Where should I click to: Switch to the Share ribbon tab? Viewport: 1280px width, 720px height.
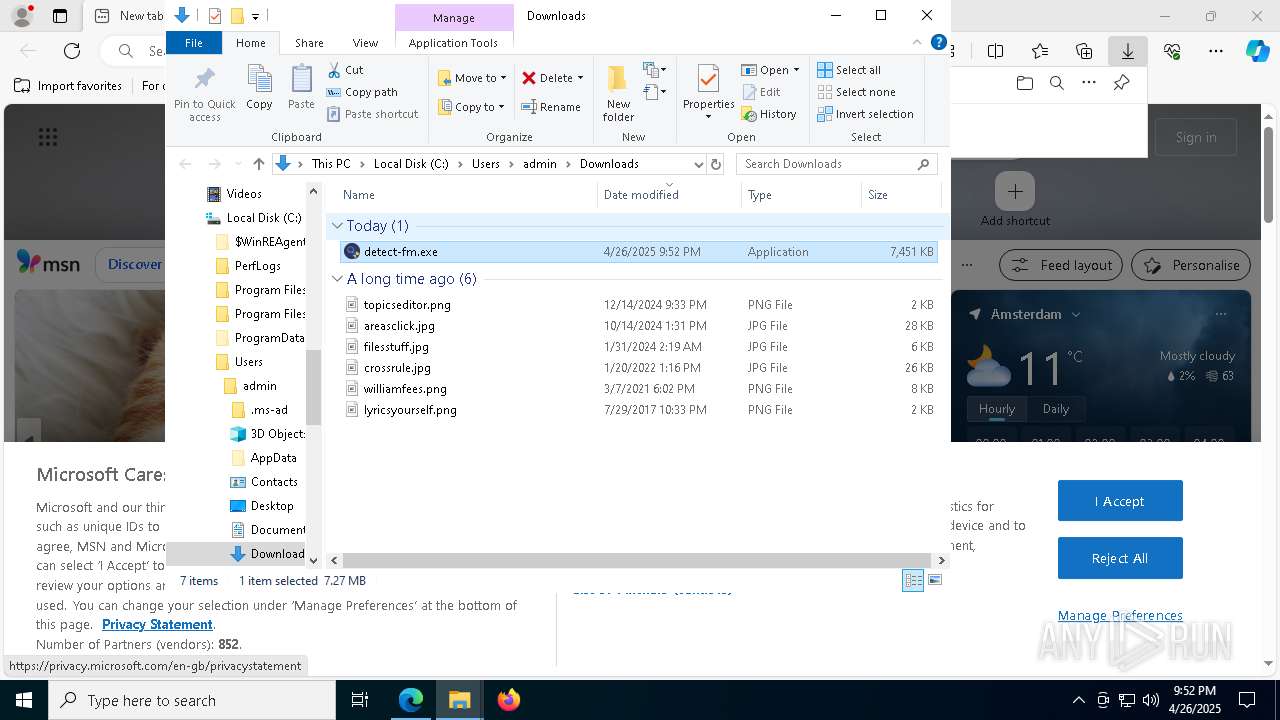[309, 43]
